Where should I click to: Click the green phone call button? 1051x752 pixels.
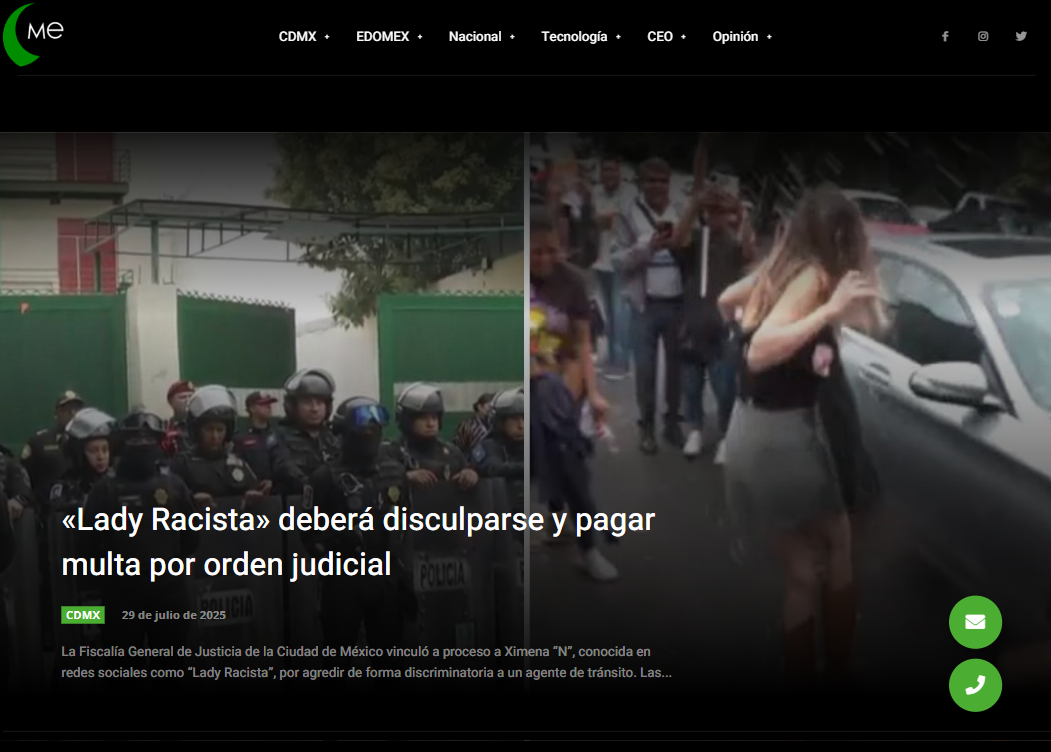coord(975,685)
